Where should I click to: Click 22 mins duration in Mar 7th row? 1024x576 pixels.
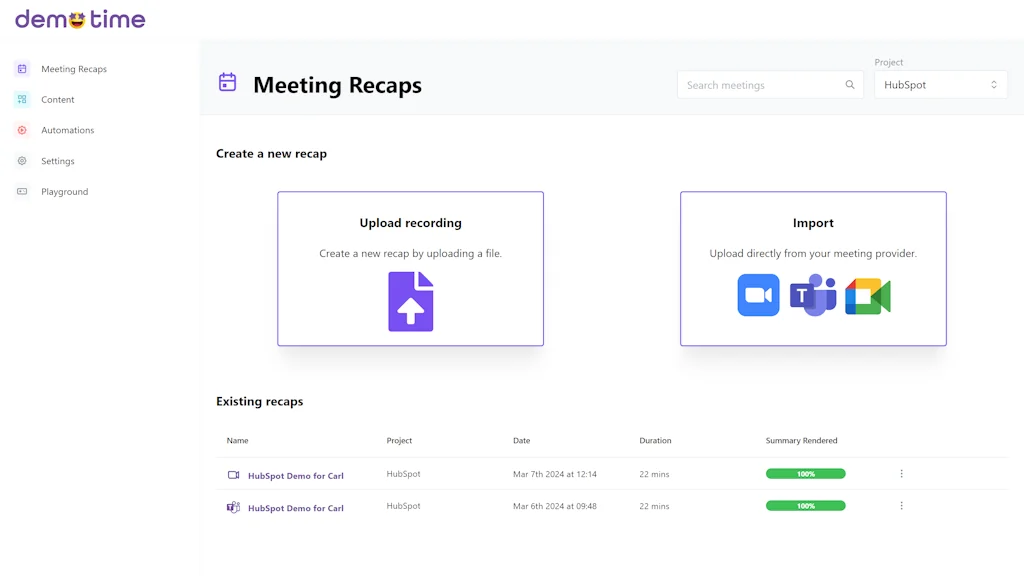[x=654, y=474]
